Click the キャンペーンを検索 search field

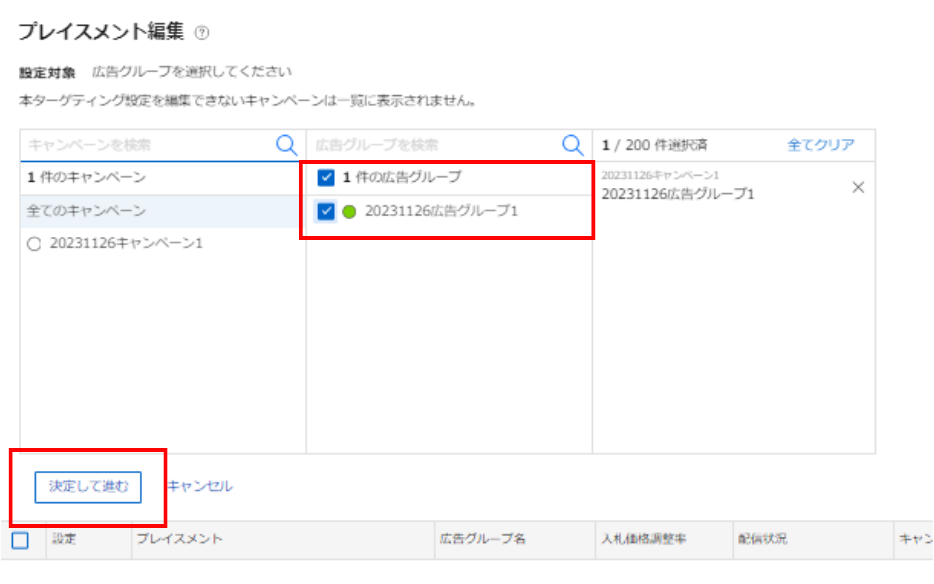pos(150,145)
